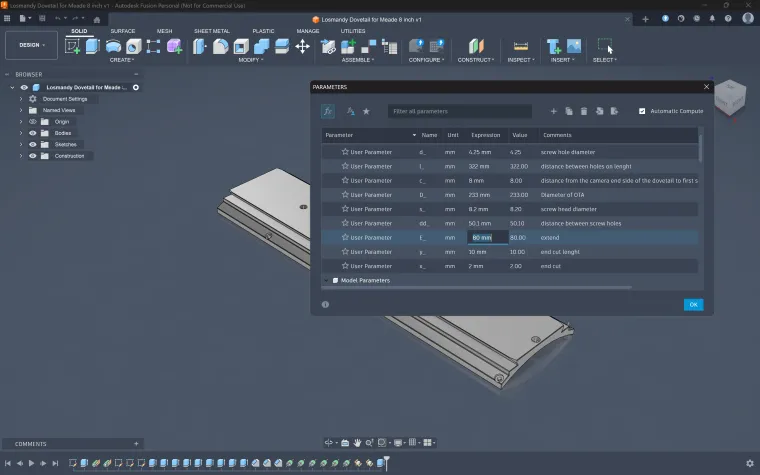Expand the Document Settings tree node

[21, 99]
